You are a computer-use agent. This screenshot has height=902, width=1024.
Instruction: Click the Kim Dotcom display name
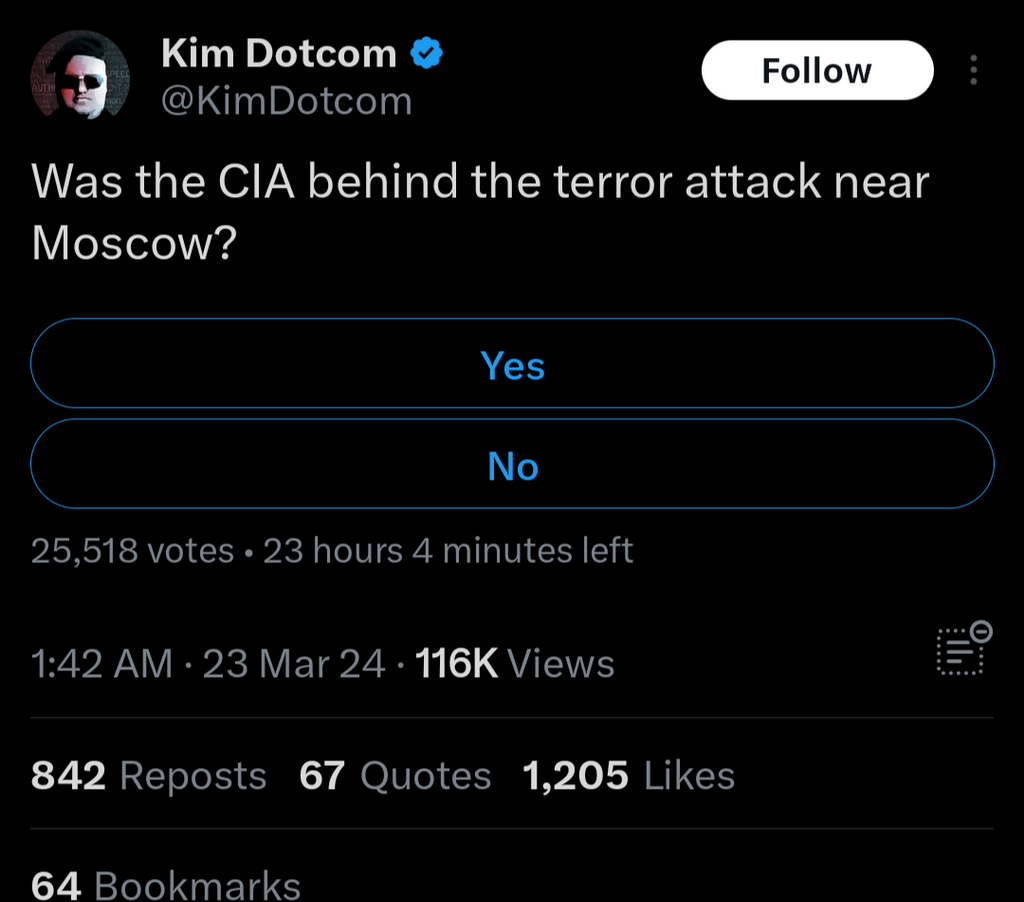279,54
